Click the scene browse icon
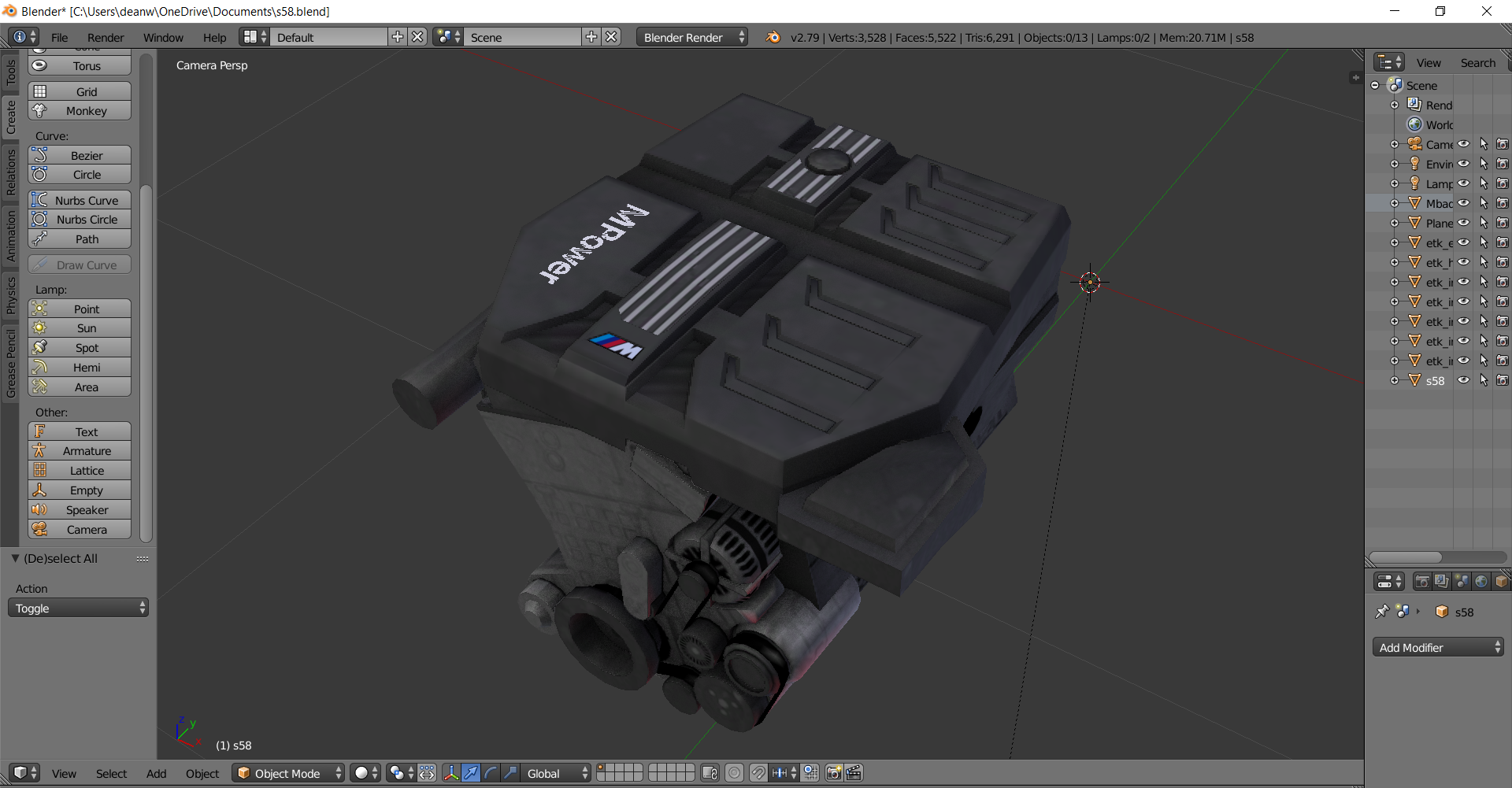Image resolution: width=1512 pixels, height=788 pixels. tap(448, 37)
